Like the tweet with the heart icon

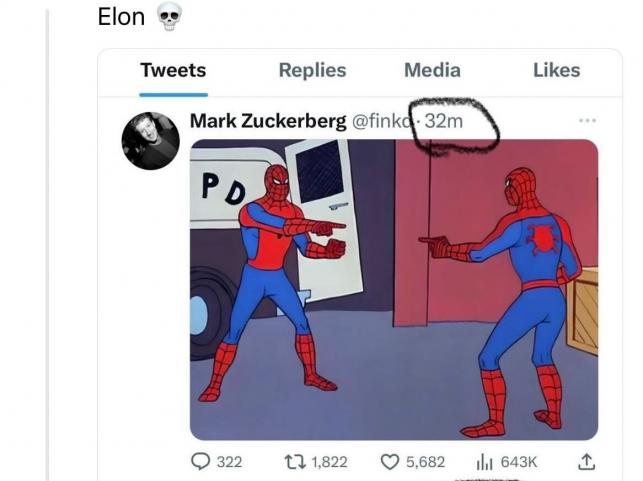click(391, 461)
